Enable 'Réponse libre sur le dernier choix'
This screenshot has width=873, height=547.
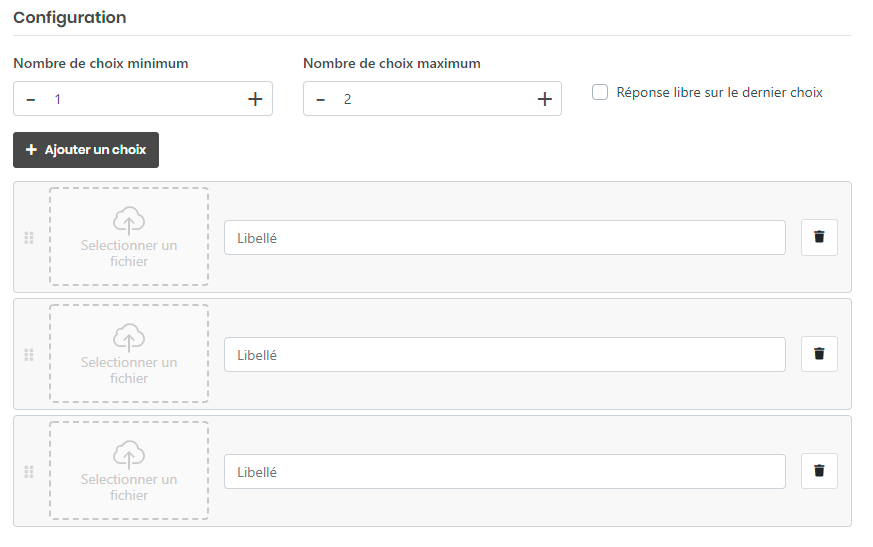coord(600,92)
